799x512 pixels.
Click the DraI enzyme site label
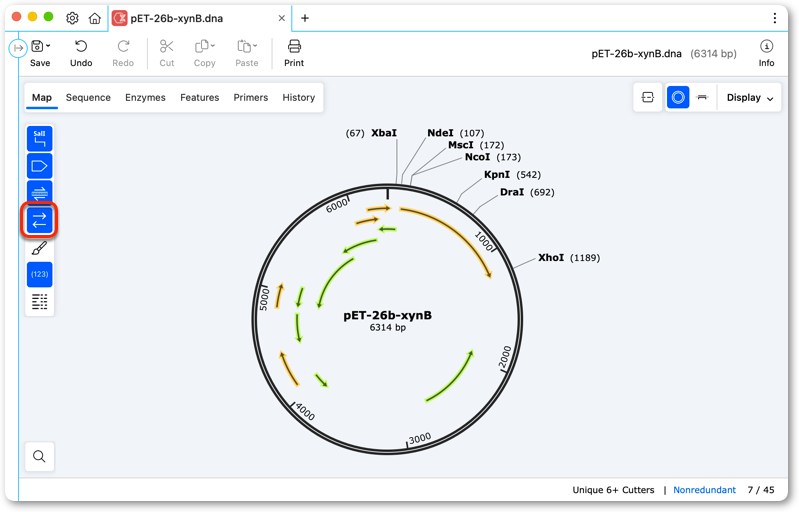(x=512, y=192)
